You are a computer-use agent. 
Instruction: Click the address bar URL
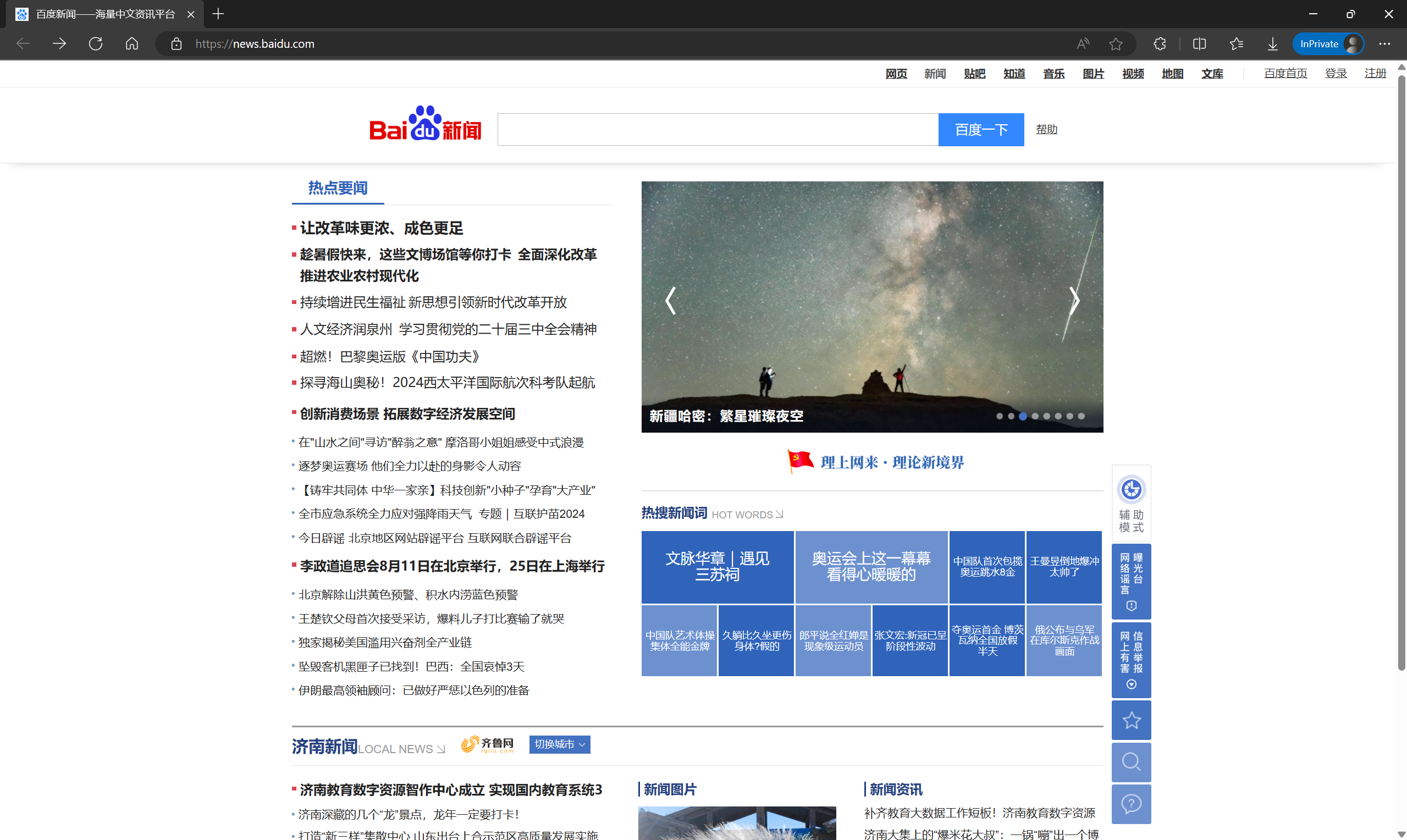pos(255,43)
